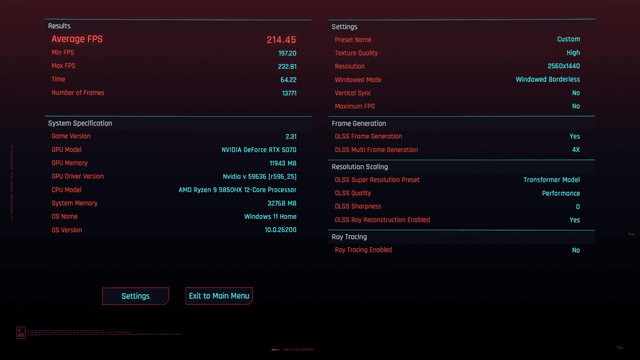Select the DLSS Quality Performance value
This screenshot has height=360, width=640.
[x=561, y=193]
